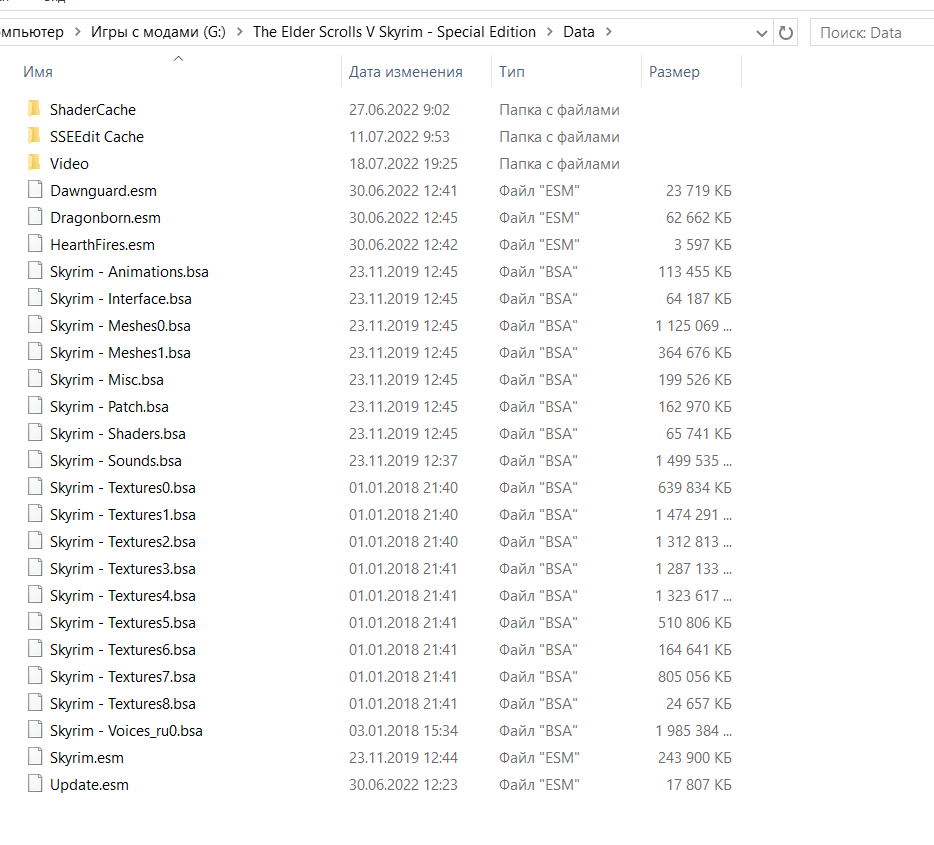The width and height of the screenshot is (934, 845).
Task: Click the Skyrim - Textures0.bsa file icon
Action: tap(35, 487)
